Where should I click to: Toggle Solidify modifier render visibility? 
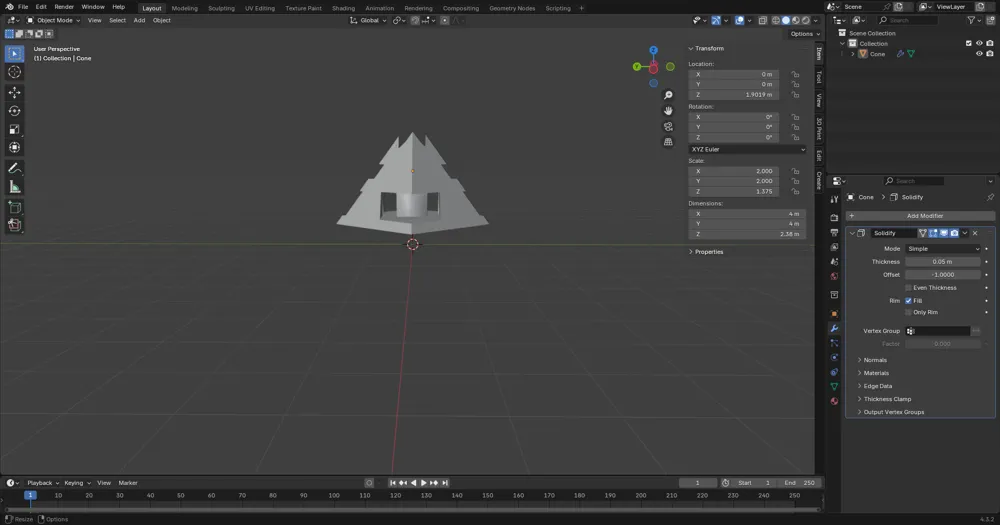click(x=955, y=233)
